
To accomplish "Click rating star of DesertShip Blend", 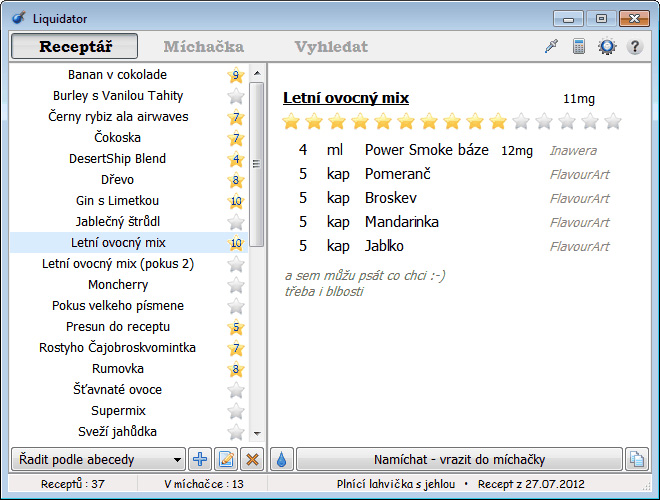I will 236,159.
